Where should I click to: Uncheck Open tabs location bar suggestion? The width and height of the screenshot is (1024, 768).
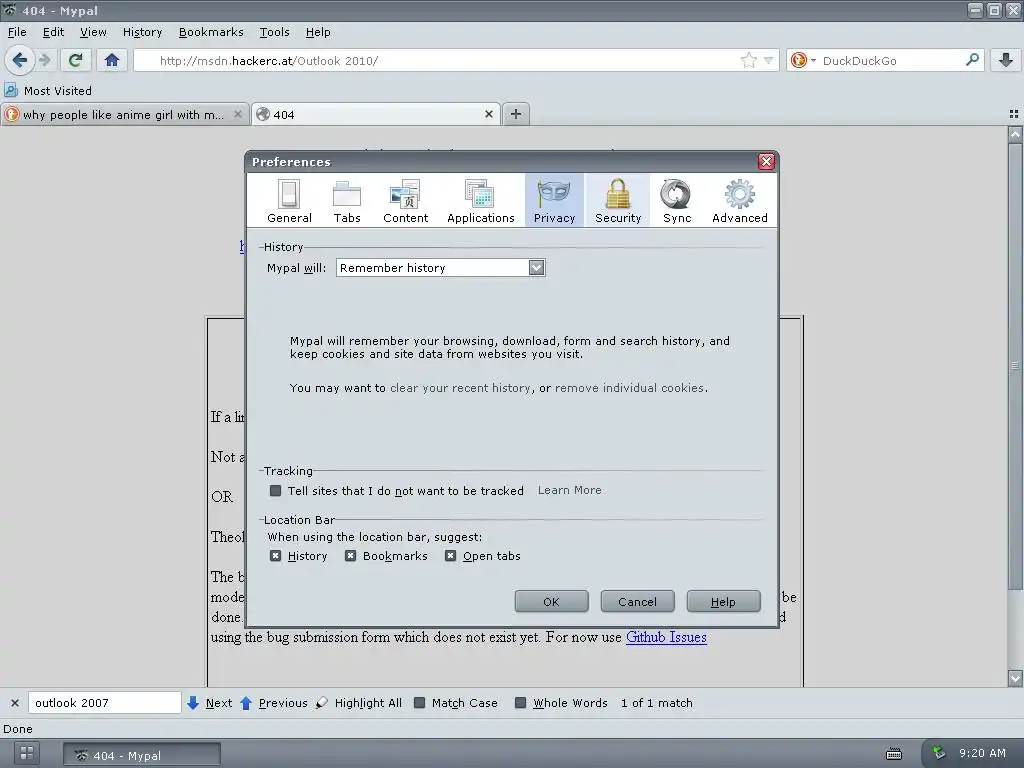coord(451,556)
